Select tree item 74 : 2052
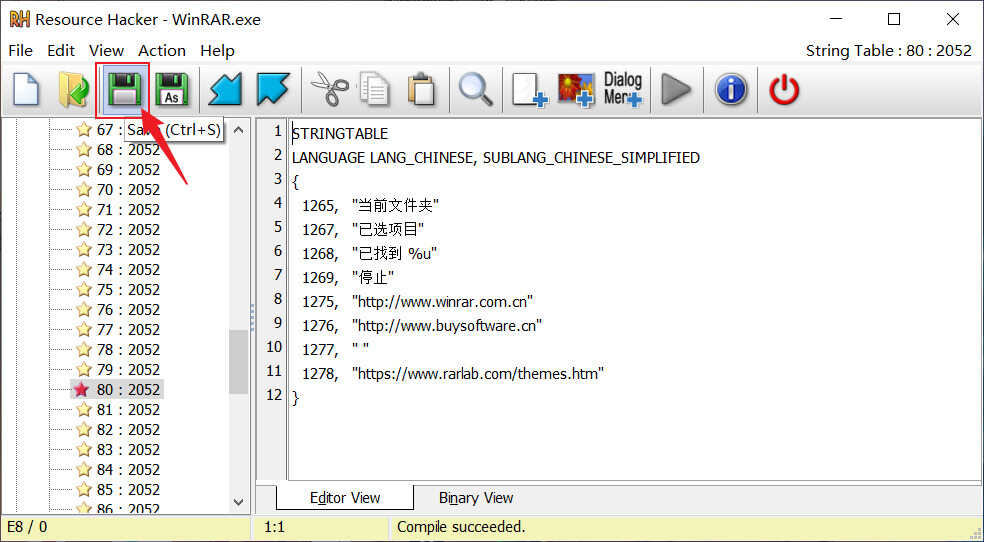The image size is (984, 542). pos(128,270)
